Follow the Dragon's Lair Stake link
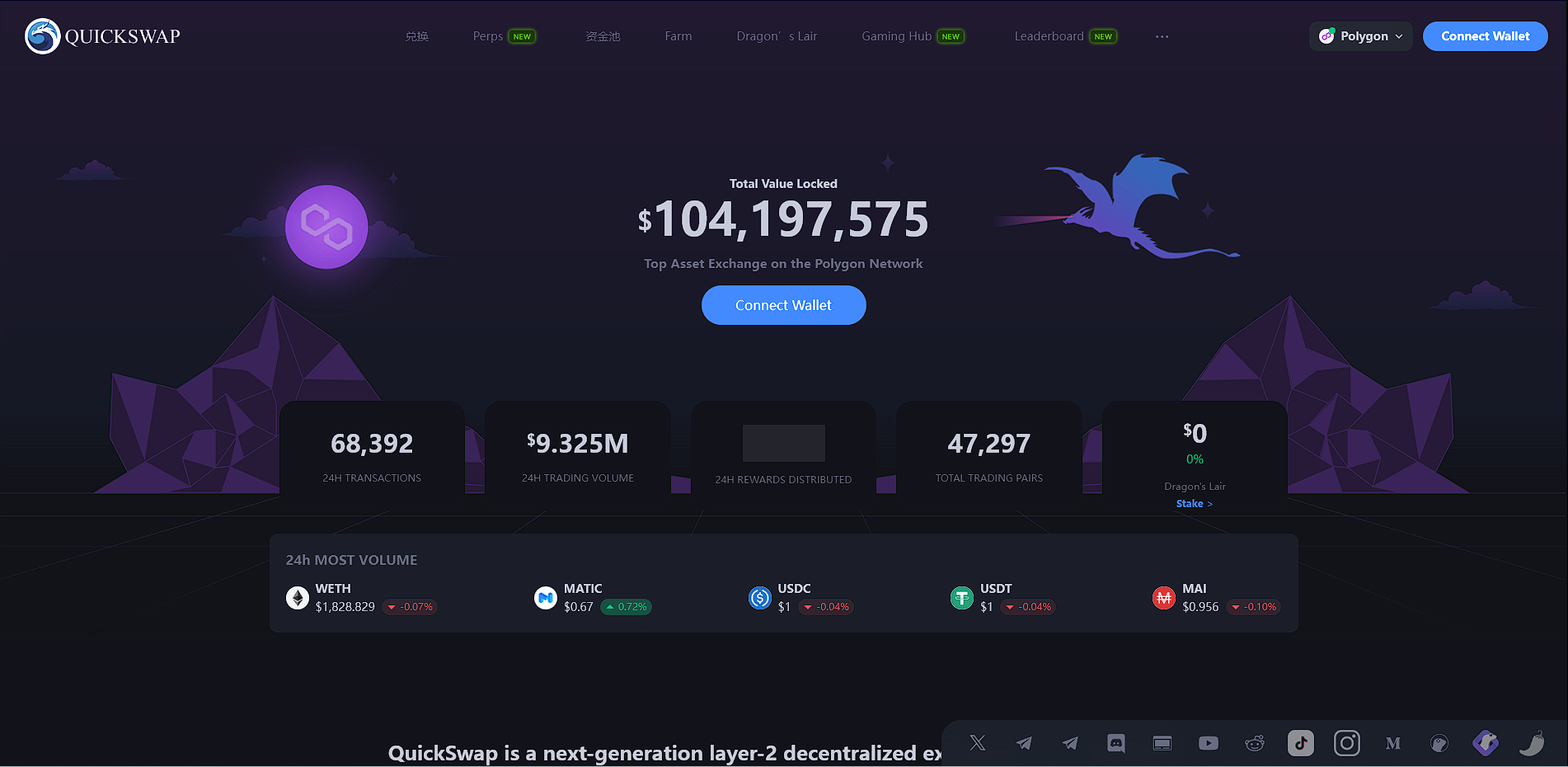 [1194, 504]
